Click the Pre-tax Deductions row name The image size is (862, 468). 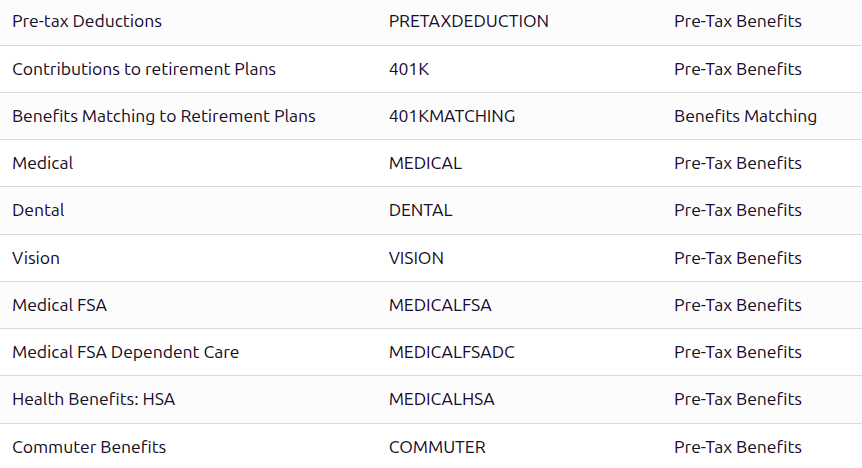(87, 21)
